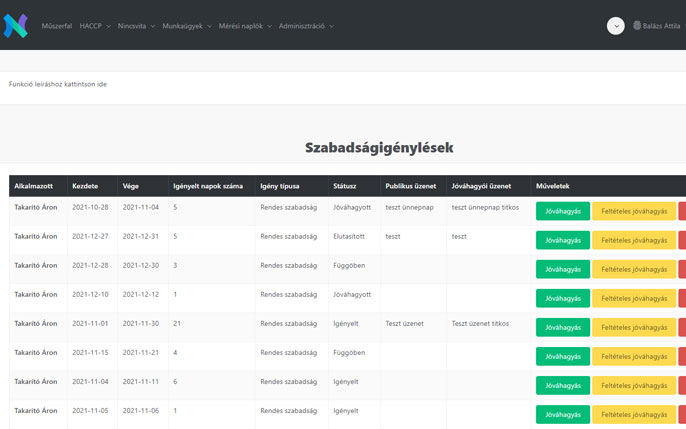Expand the HACCP dropdown menu
This screenshot has width=686, height=429.
pyautogui.click(x=95, y=26)
